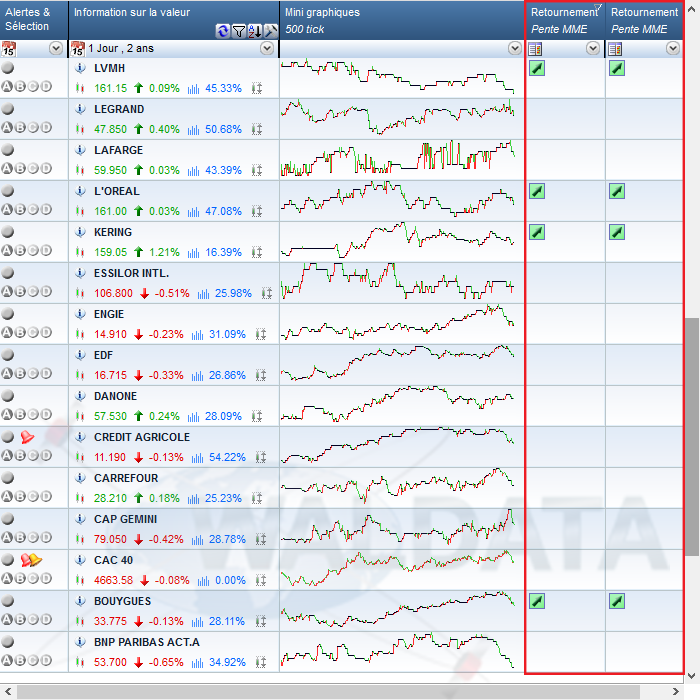Open the ESSILOR INTL. stock name
Viewport: 700px width, 700px height.
click(131, 273)
